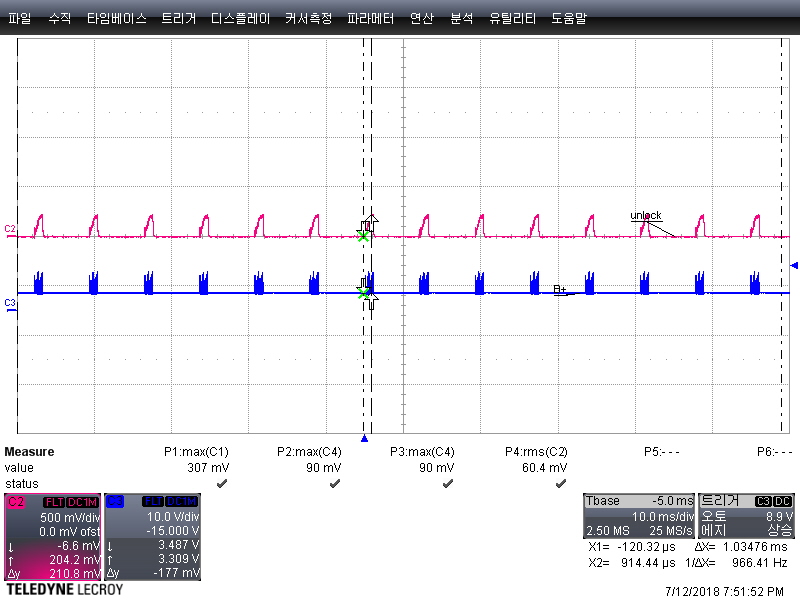Click the date and time stamp

[724, 592]
